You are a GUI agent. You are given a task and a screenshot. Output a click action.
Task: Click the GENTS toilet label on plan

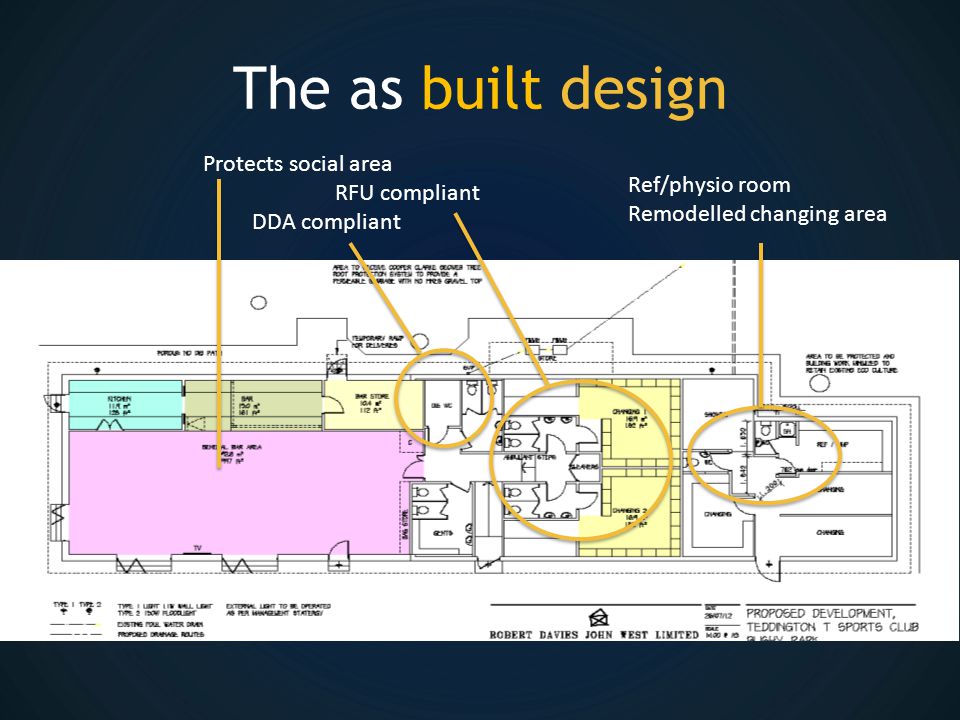point(443,533)
